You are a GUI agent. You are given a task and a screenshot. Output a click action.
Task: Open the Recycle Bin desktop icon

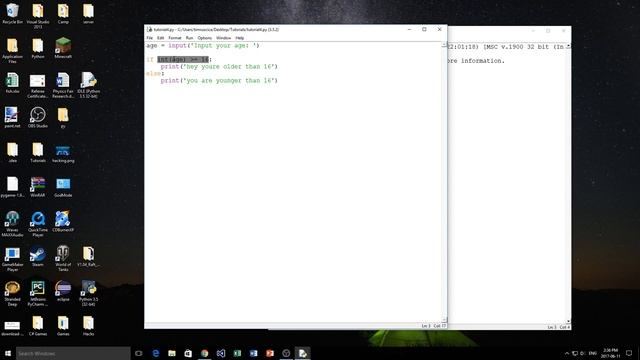point(12,14)
